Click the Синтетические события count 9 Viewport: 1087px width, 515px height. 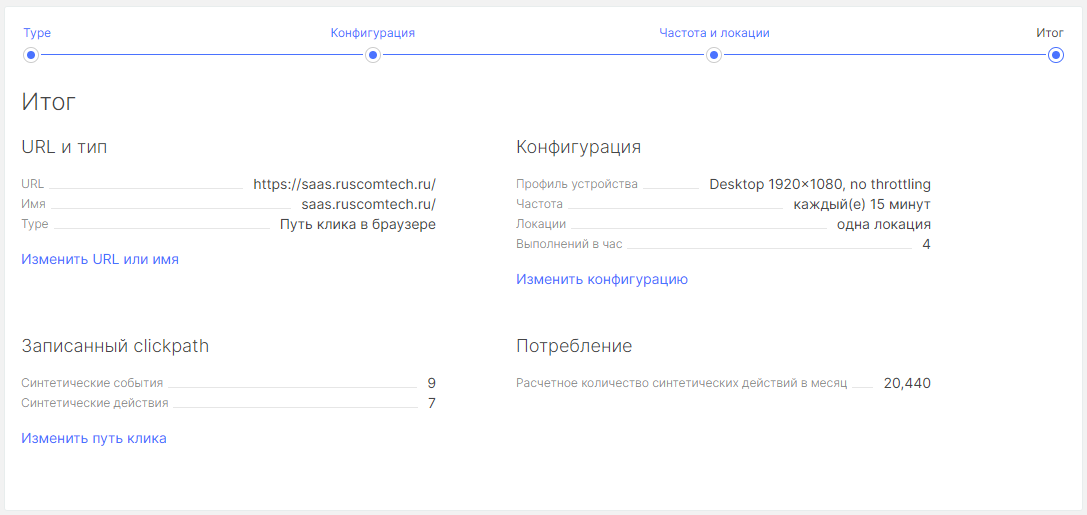pyautogui.click(x=431, y=383)
